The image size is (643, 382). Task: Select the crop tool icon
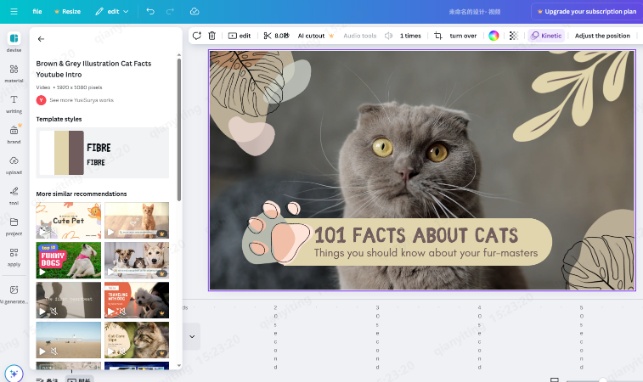click(x=438, y=36)
